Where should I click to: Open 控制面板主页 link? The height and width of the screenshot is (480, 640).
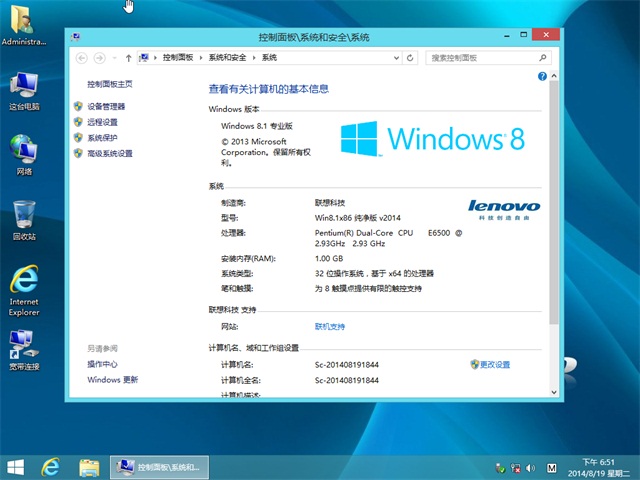(x=110, y=84)
